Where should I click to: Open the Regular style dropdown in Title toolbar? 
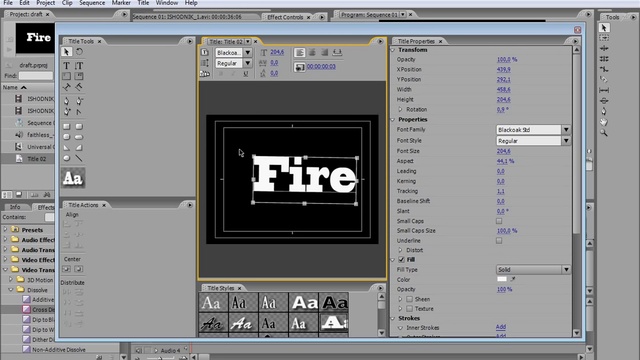pos(248,63)
